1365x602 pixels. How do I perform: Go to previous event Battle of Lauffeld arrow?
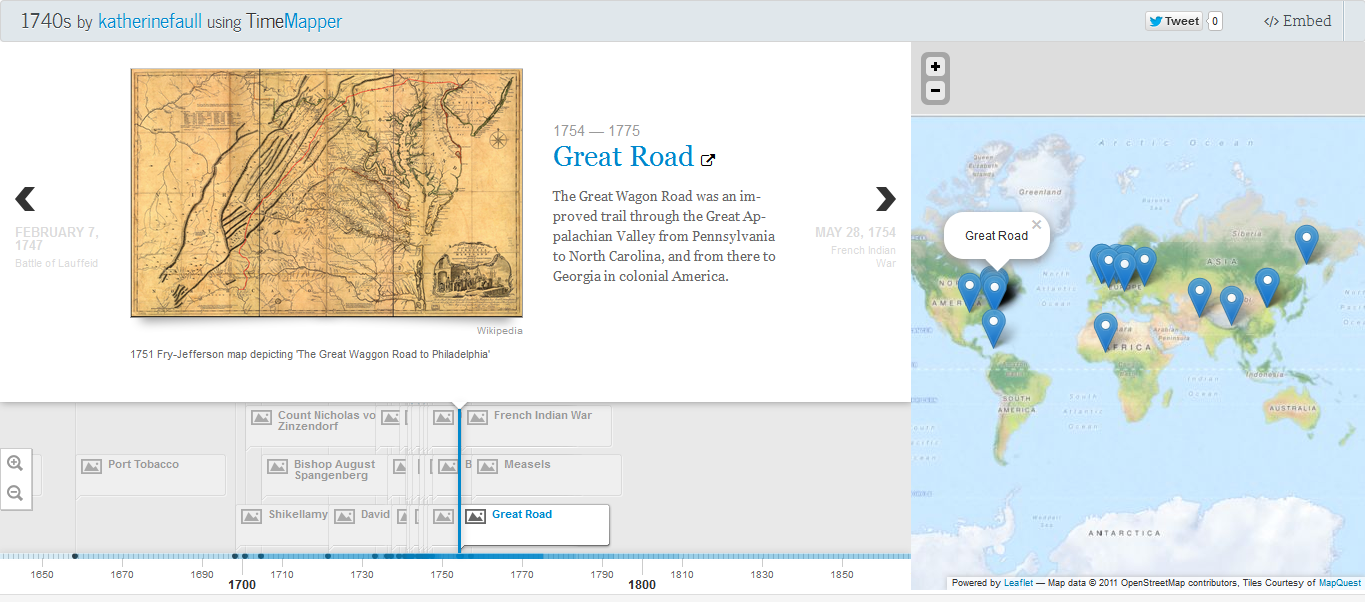(25, 199)
